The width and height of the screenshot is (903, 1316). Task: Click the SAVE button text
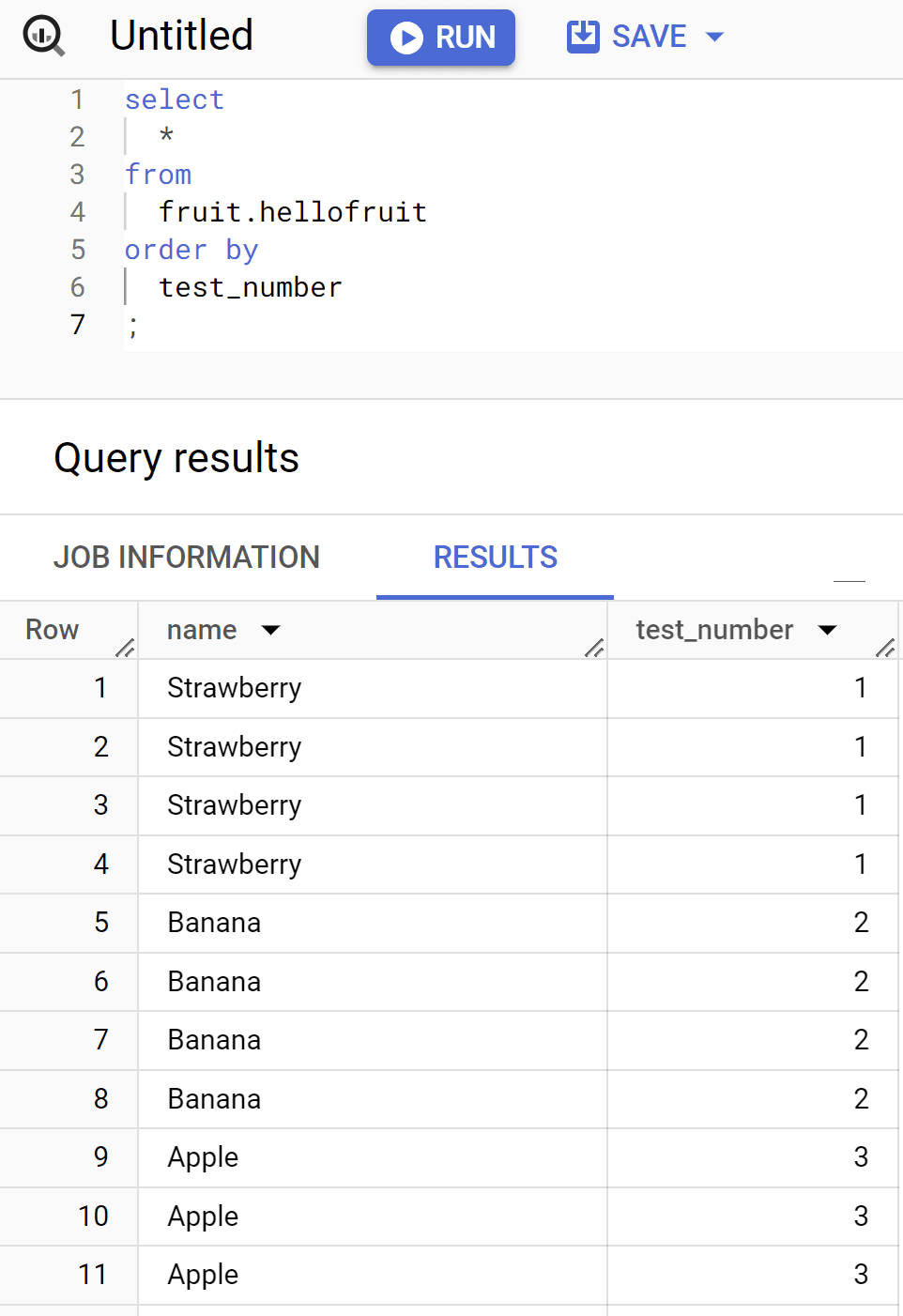650,37
